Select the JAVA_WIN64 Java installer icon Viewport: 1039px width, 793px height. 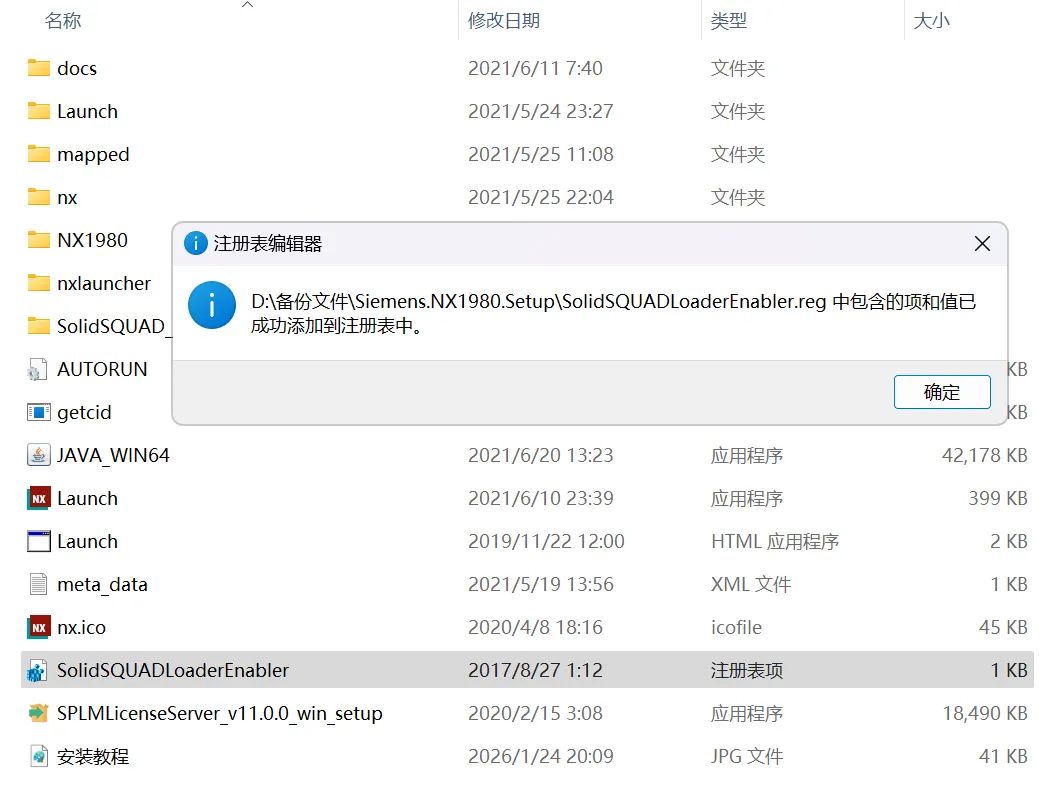click(x=38, y=455)
